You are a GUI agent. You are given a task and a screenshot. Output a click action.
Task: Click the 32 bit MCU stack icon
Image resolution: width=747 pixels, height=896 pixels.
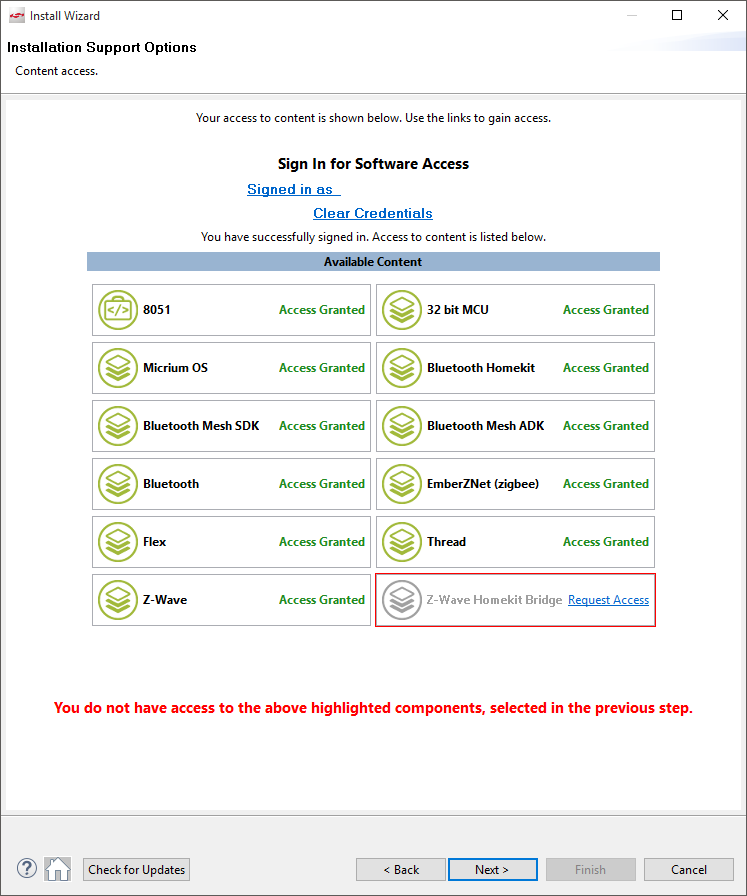(x=402, y=310)
